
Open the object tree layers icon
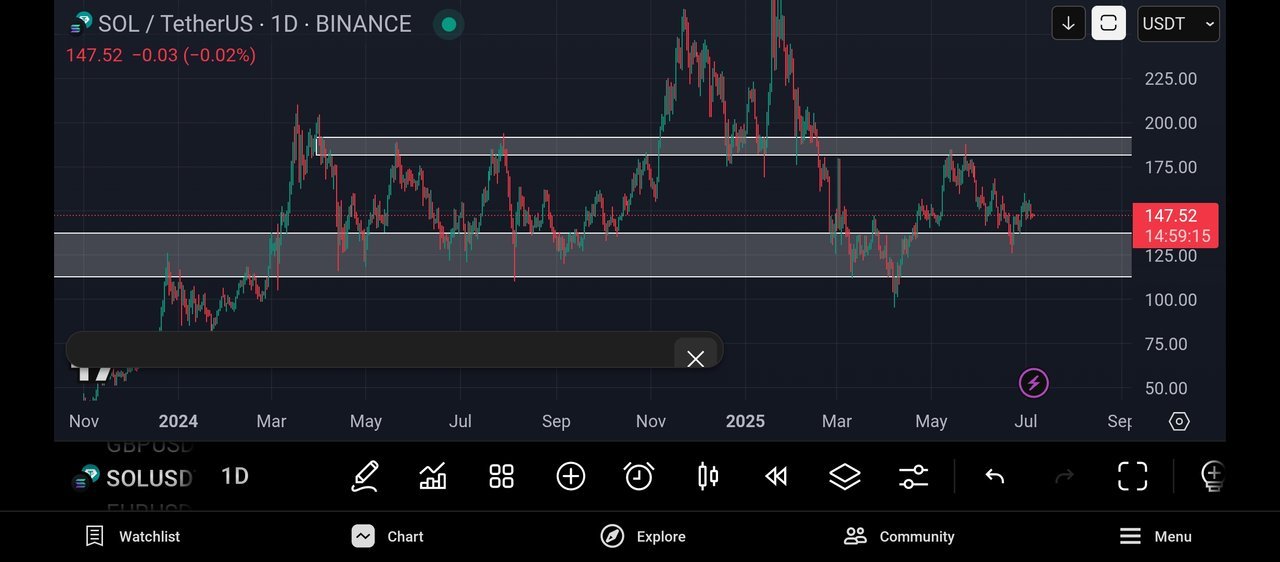click(x=845, y=476)
